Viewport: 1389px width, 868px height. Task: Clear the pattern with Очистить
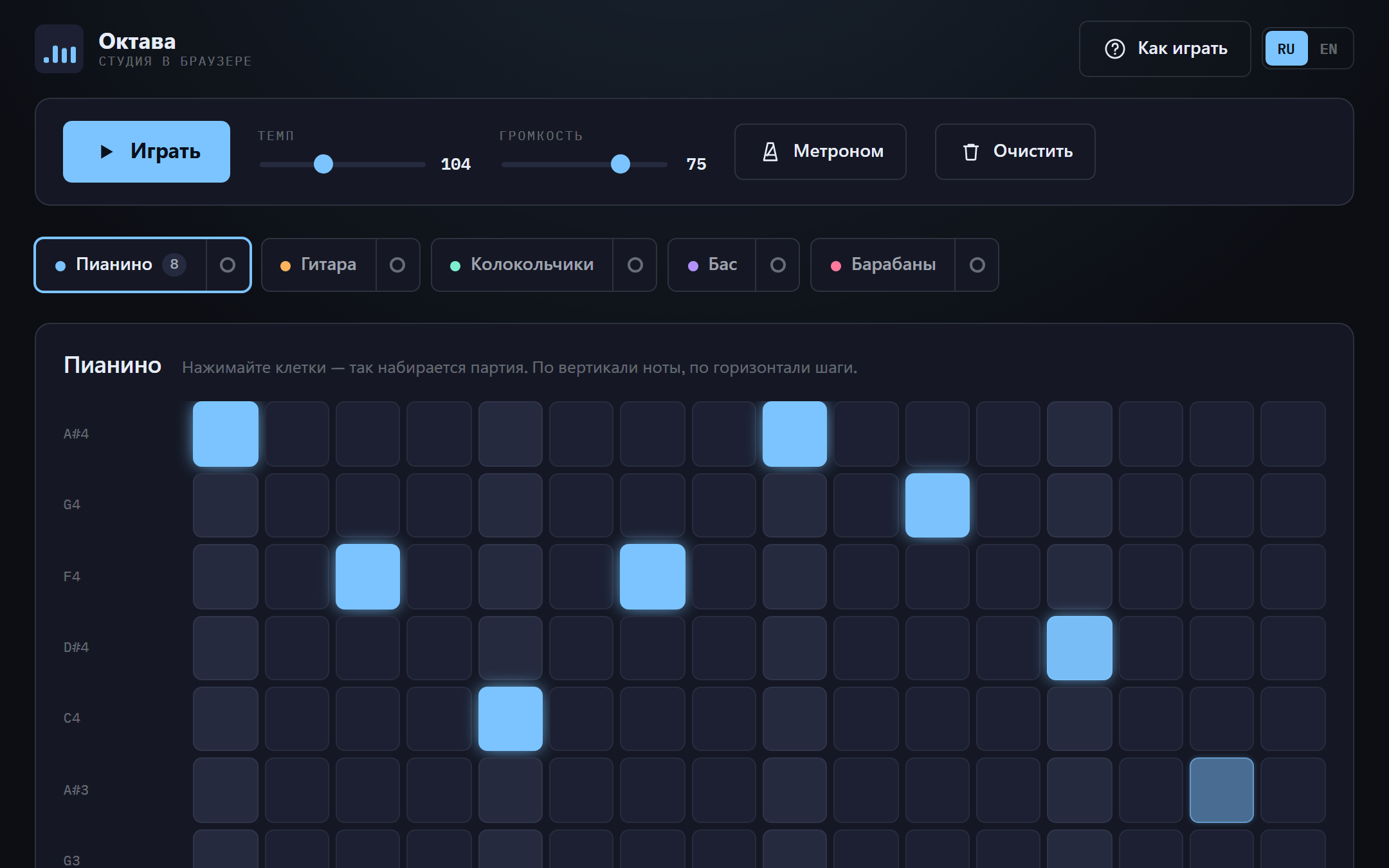point(1015,152)
